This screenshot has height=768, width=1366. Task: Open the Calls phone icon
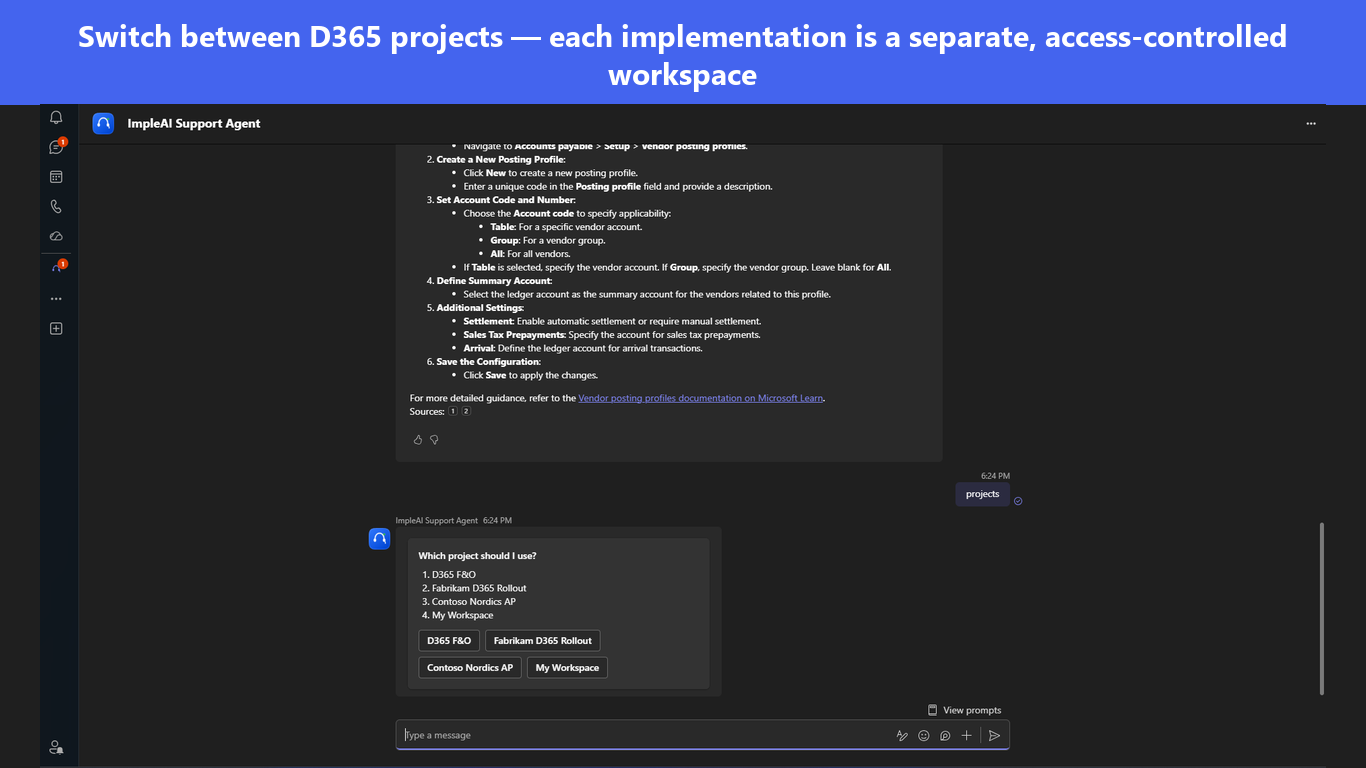click(x=56, y=207)
